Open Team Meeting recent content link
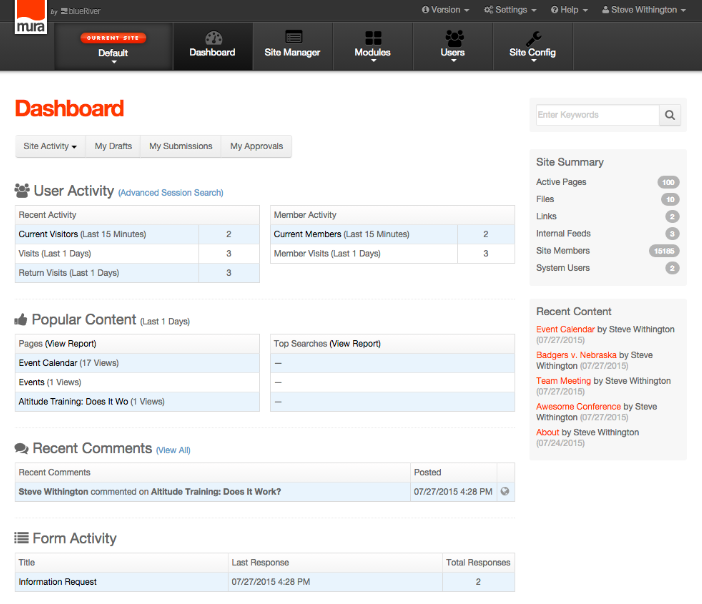This screenshot has height=604, width=702. 564,381
